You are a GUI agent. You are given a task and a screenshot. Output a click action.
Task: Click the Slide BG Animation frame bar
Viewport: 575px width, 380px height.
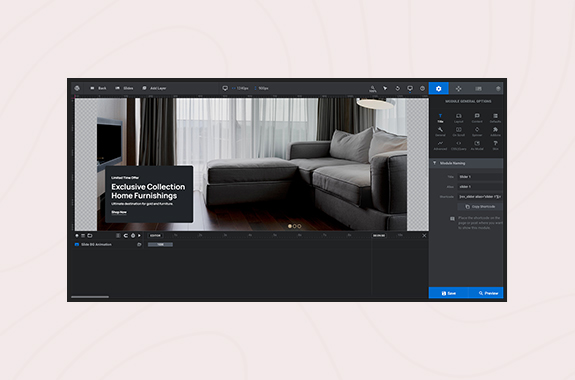click(160, 245)
